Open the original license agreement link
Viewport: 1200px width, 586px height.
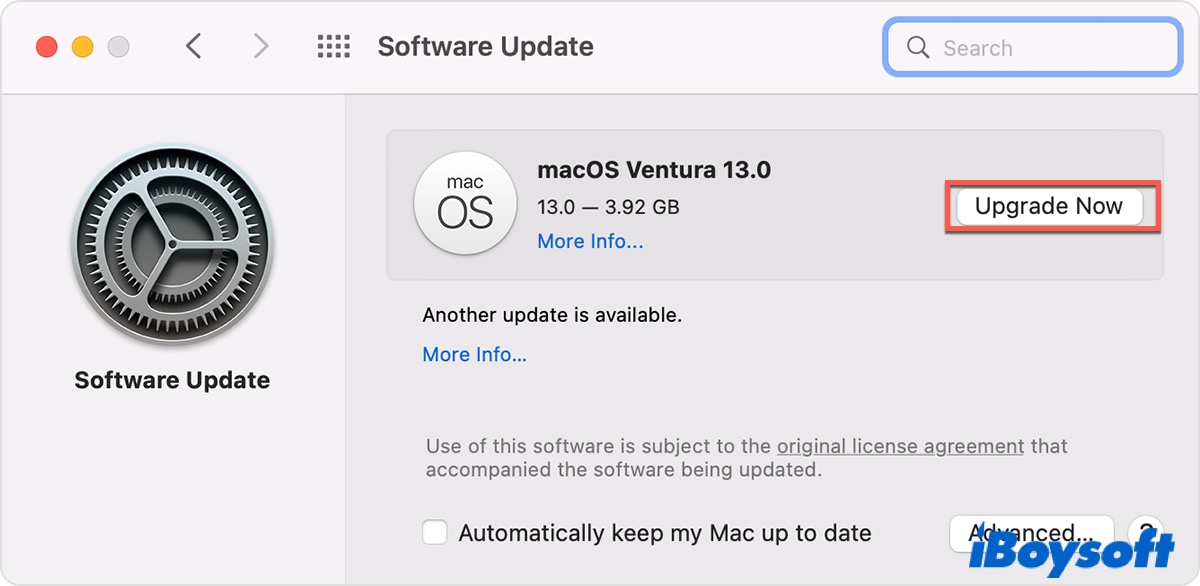[x=900, y=446]
